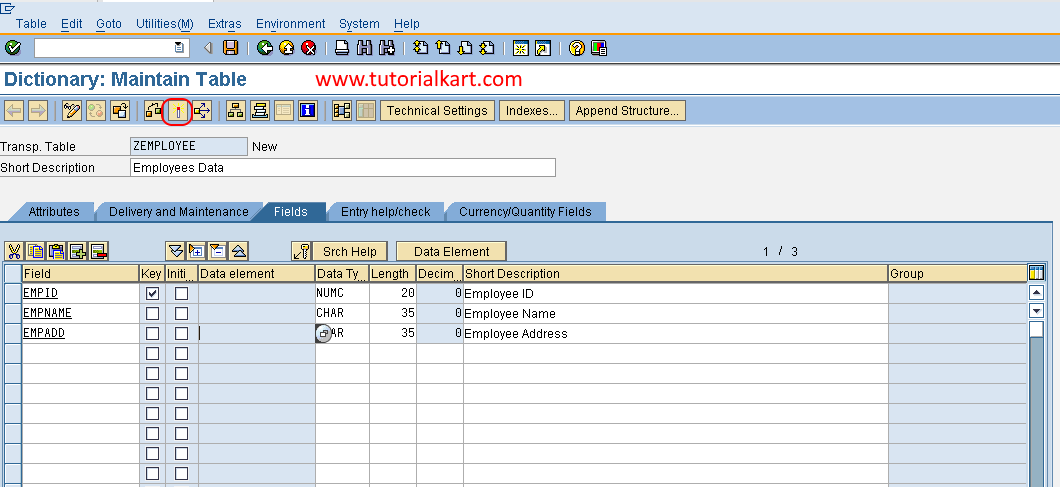1060x487 pixels.
Task: Click the Where-used list icon
Action: (x=202, y=110)
